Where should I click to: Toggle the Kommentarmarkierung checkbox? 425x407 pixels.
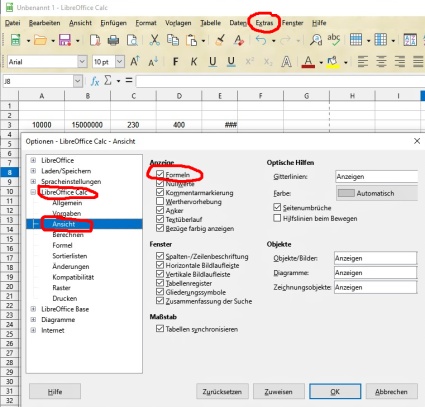click(x=160, y=192)
